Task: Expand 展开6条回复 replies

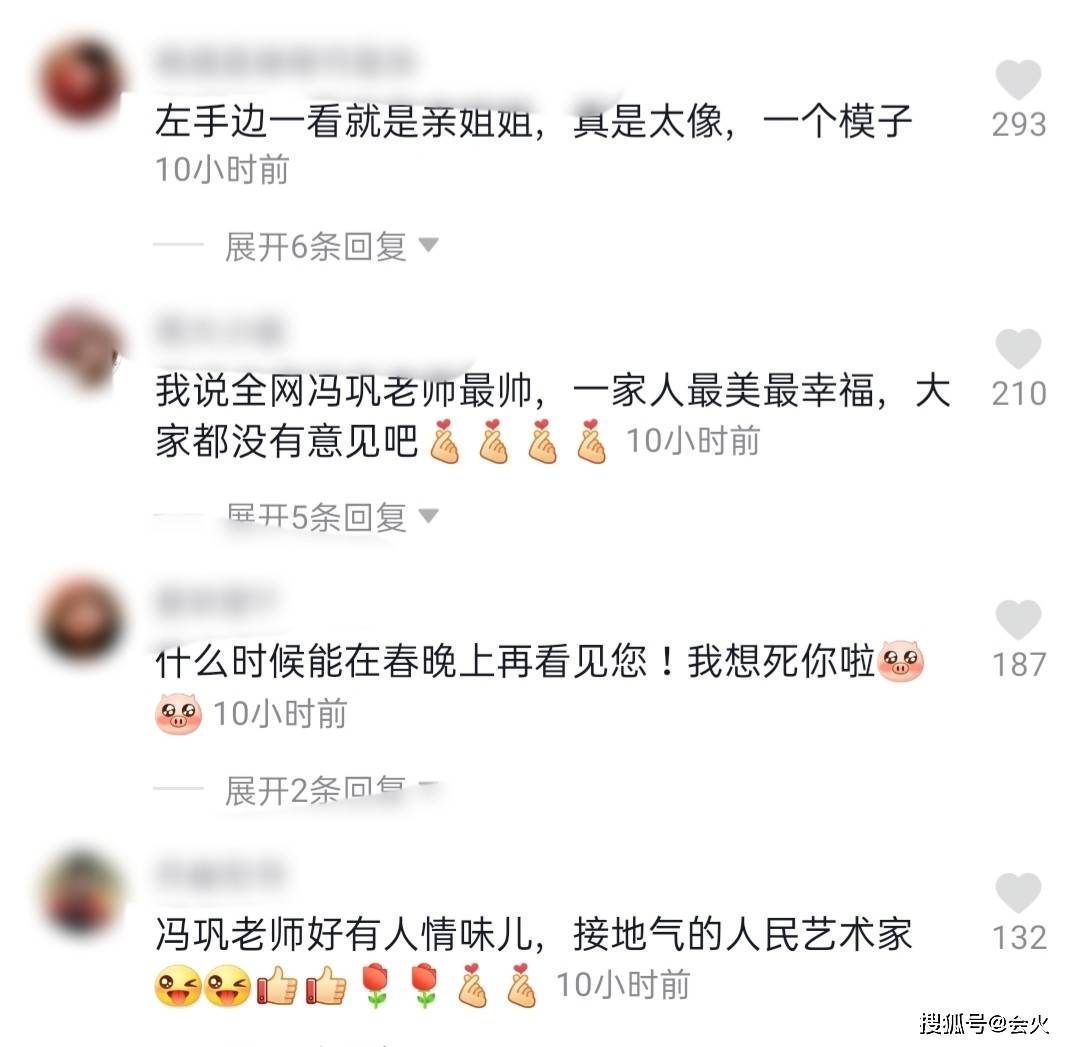Action: [331, 246]
